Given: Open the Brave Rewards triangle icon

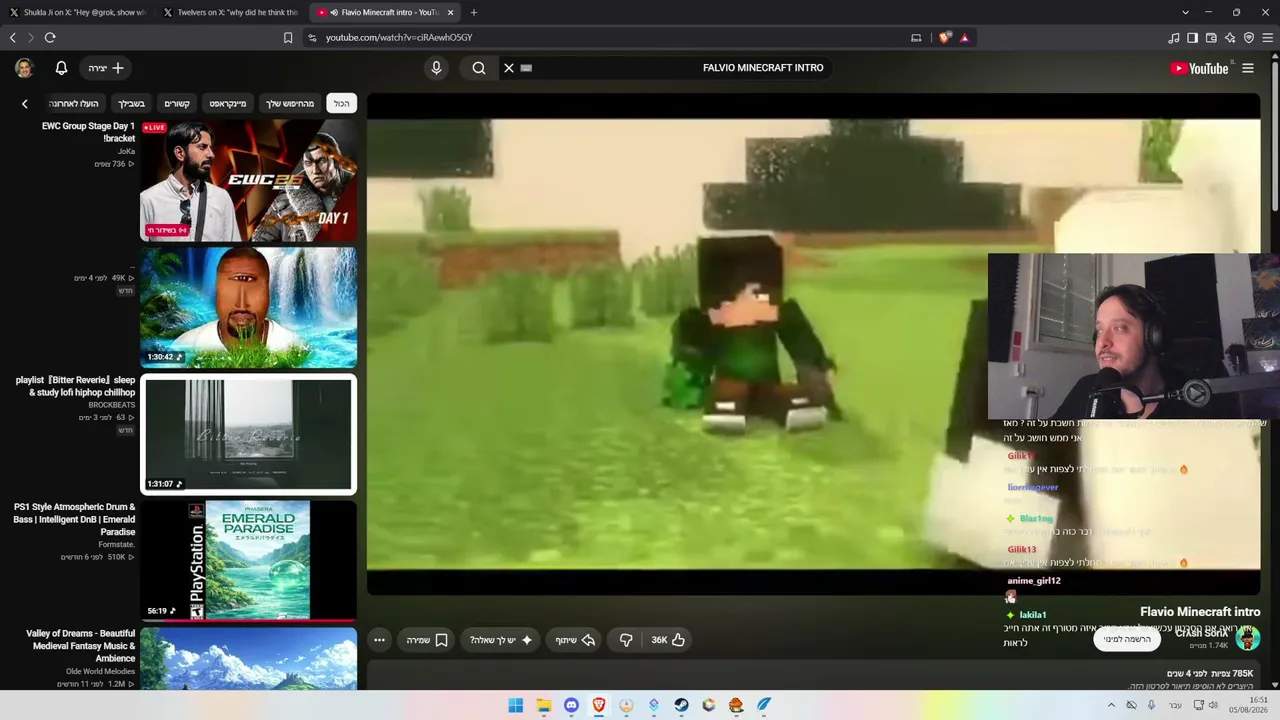Looking at the screenshot, I should click(x=964, y=38).
